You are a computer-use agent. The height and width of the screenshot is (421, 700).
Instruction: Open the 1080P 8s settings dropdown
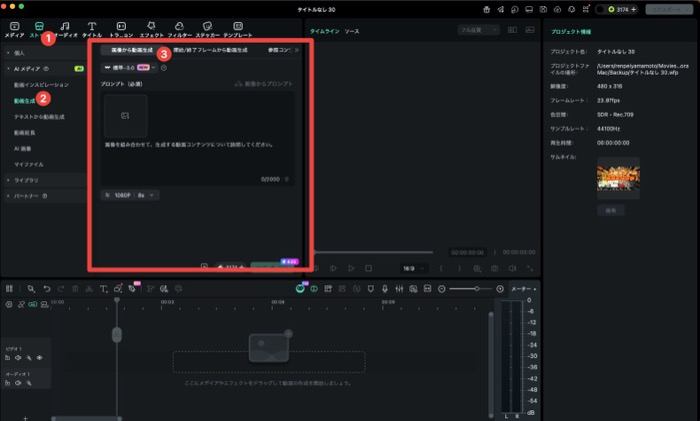tap(130, 195)
